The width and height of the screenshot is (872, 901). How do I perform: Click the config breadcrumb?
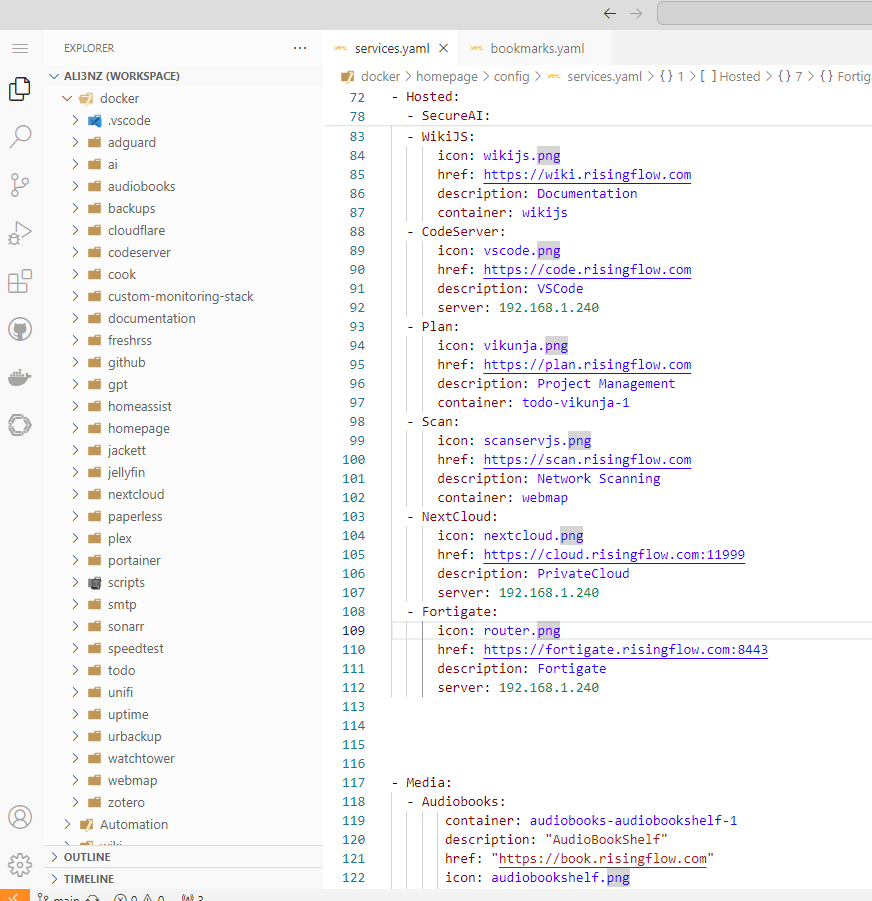[x=511, y=76]
